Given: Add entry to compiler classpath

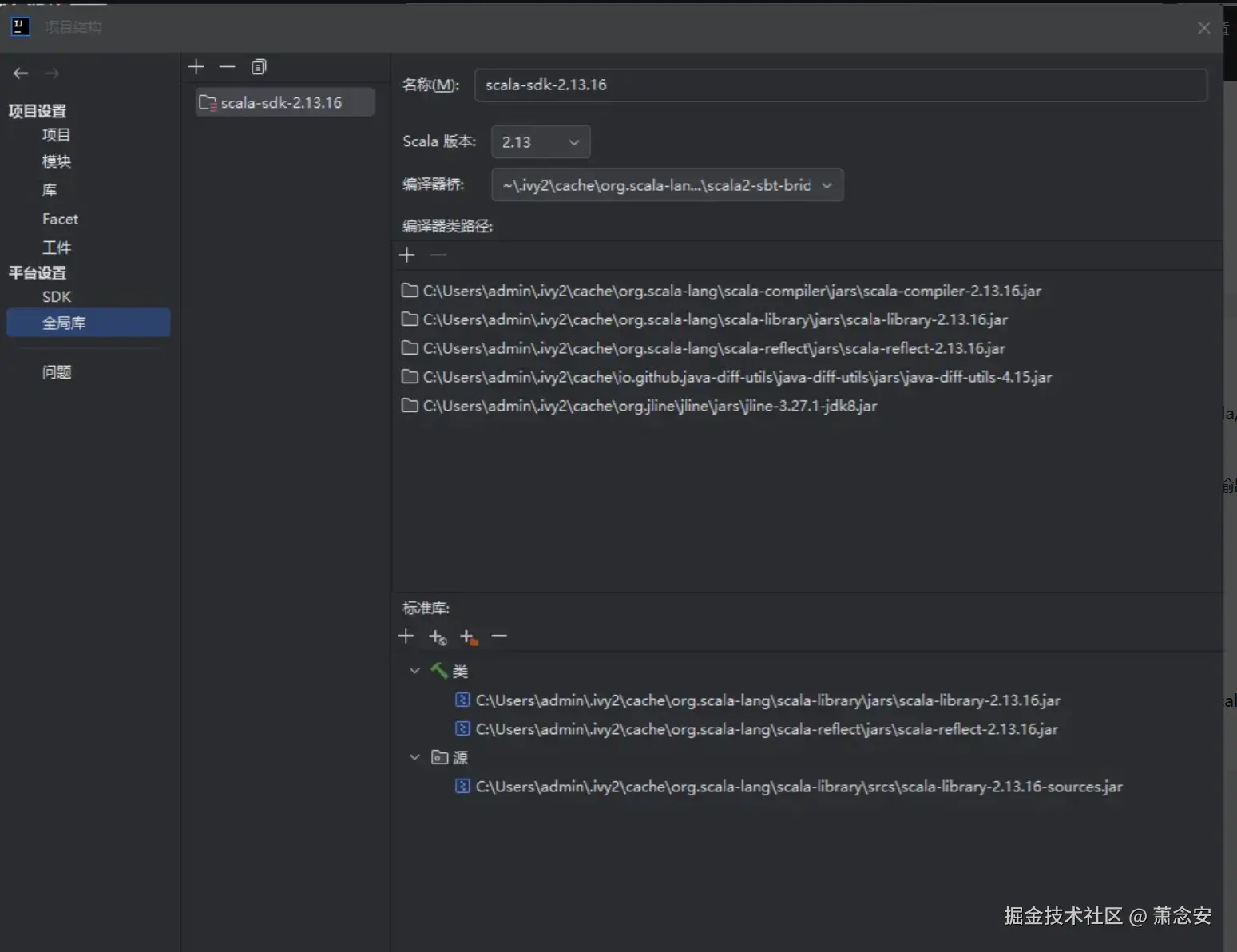Looking at the screenshot, I should 407,255.
